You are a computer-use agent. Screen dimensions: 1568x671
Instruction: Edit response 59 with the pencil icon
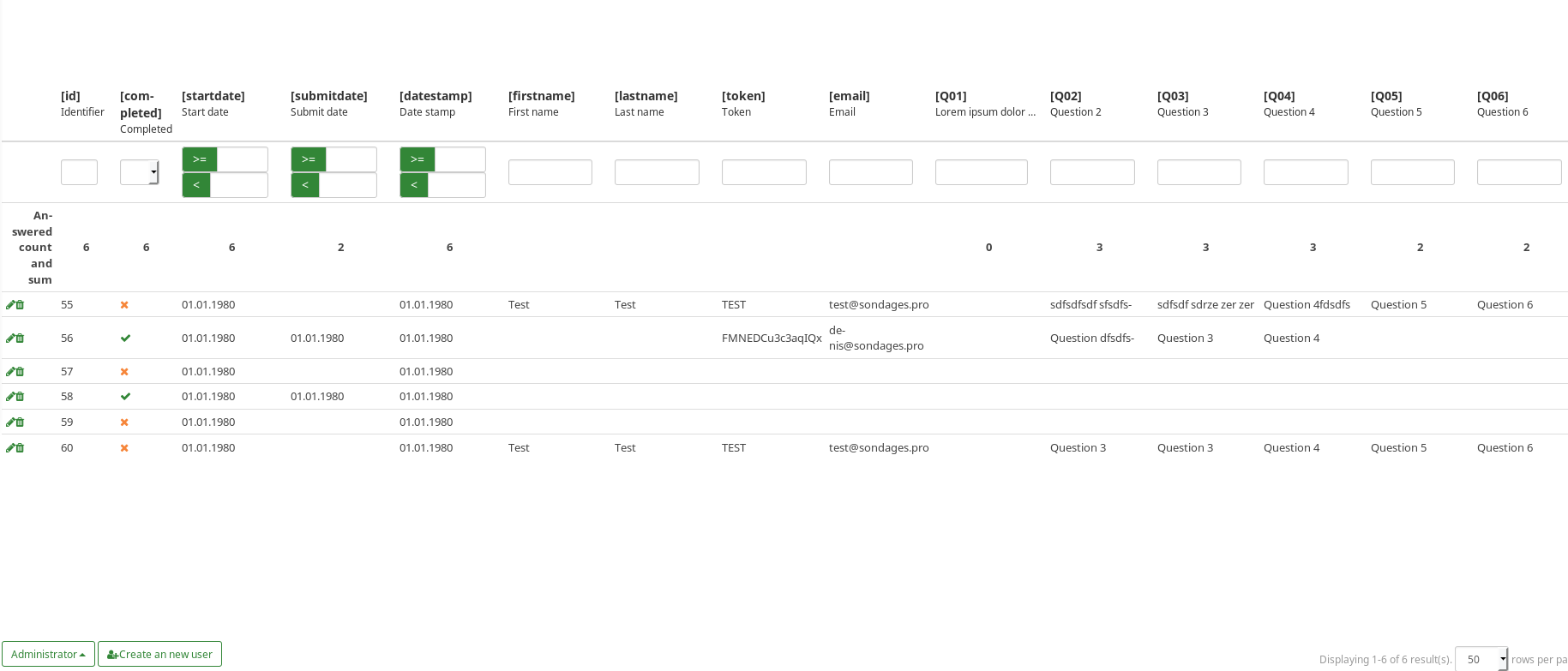pyautogui.click(x=10, y=422)
